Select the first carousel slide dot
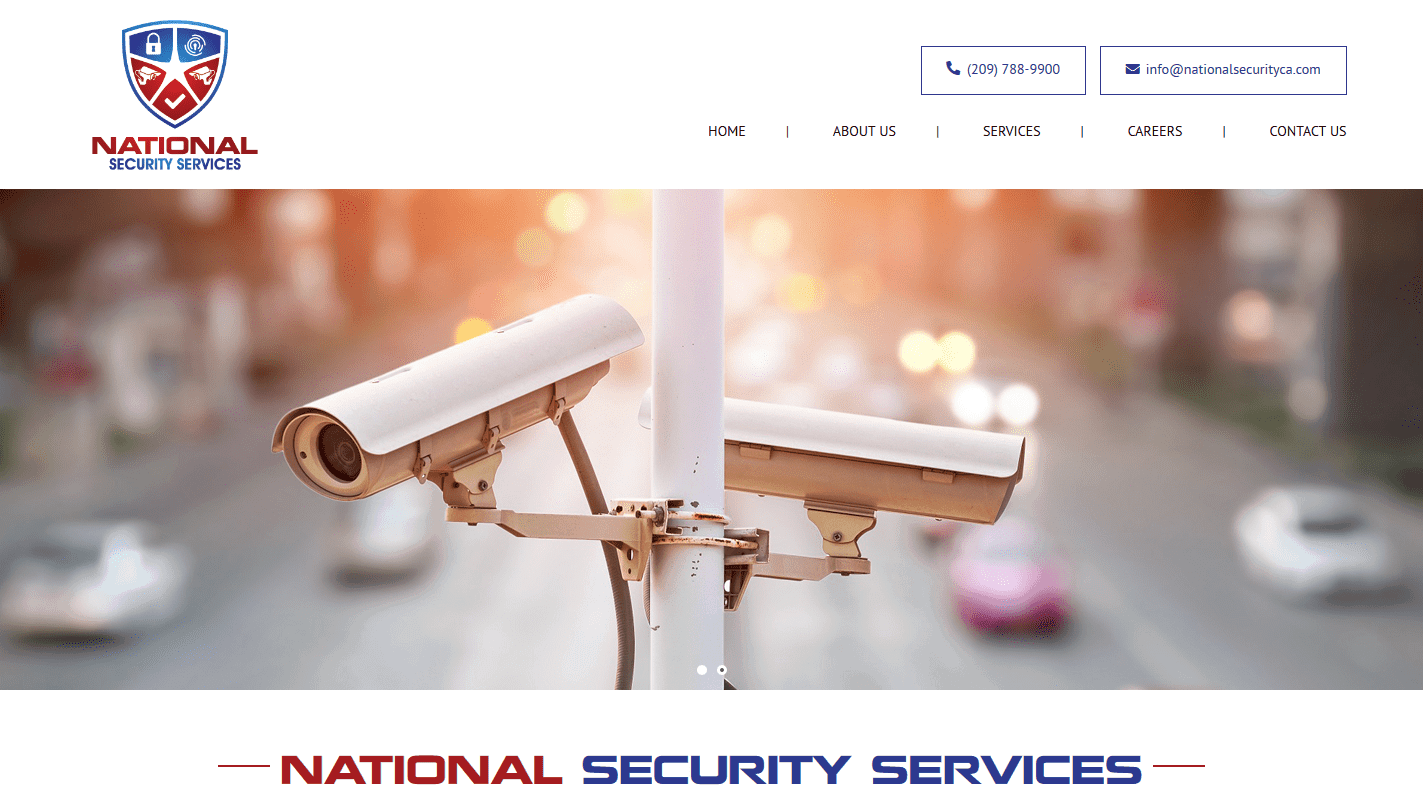Viewport: 1423px width, 786px height. (x=702, y=670)
